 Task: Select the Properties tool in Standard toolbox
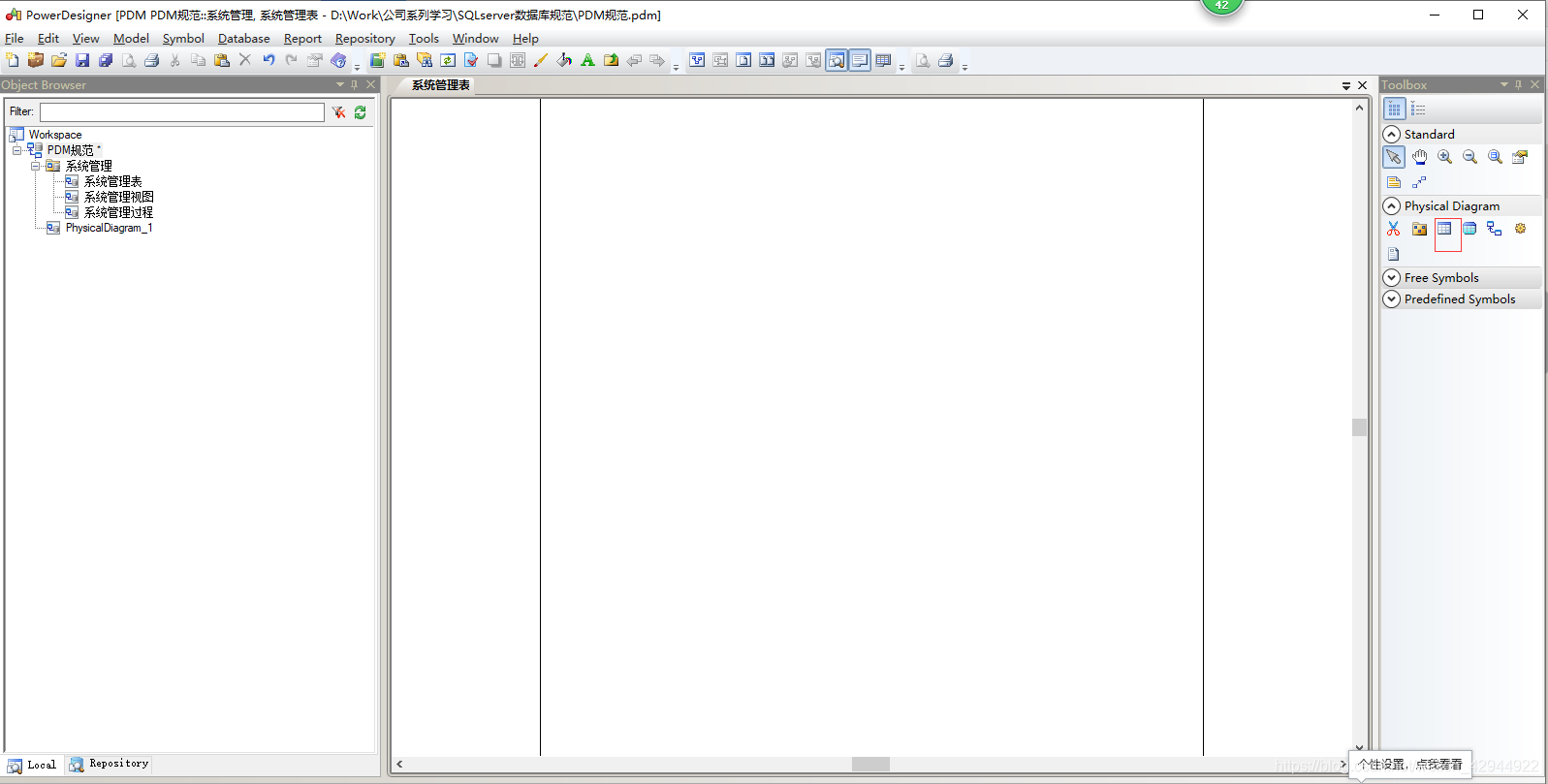[1520, 157]
